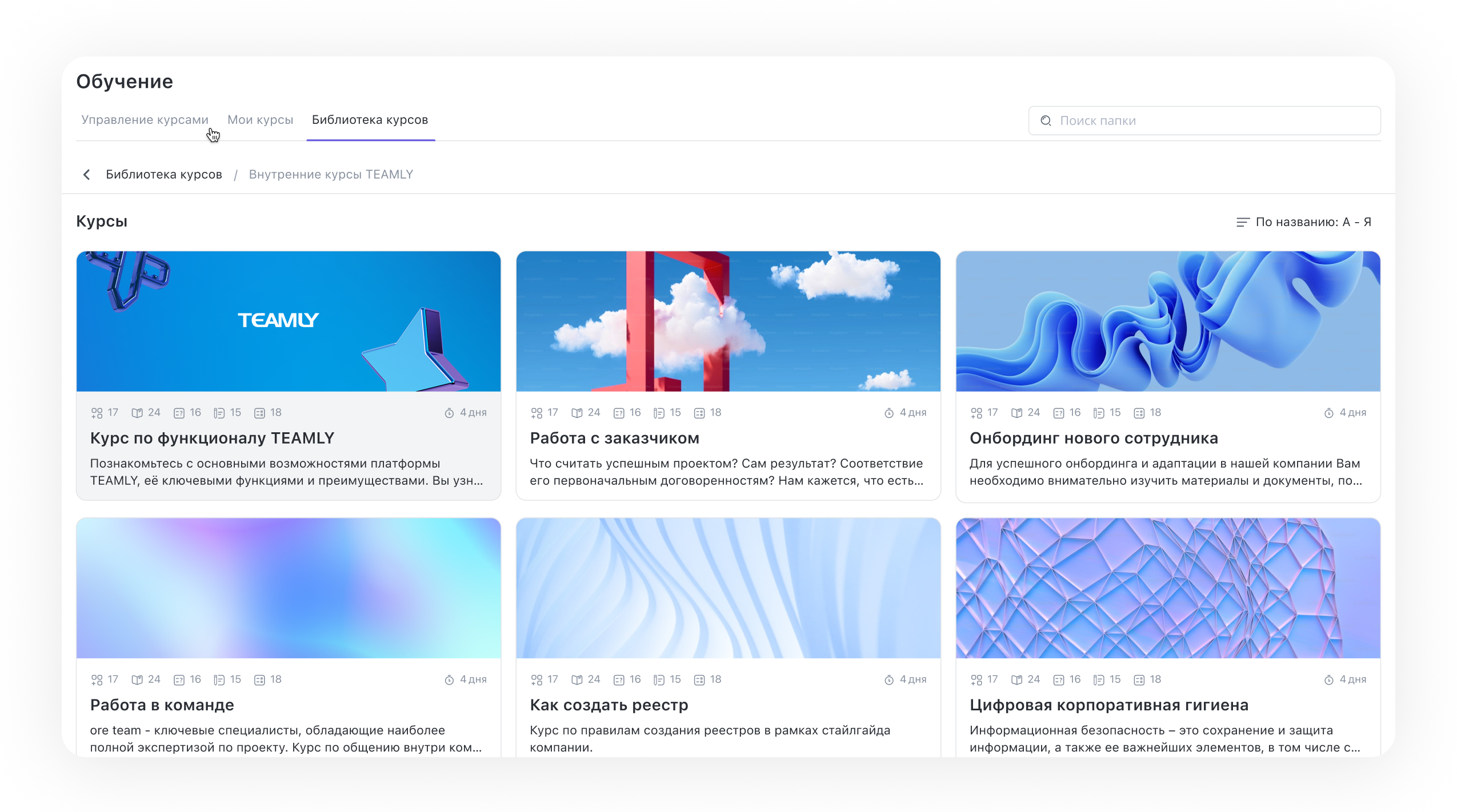The image size is (1457, 812).
Task: Click the description starting 'Для успешного онбординга'
Action: click(1166, 472)
